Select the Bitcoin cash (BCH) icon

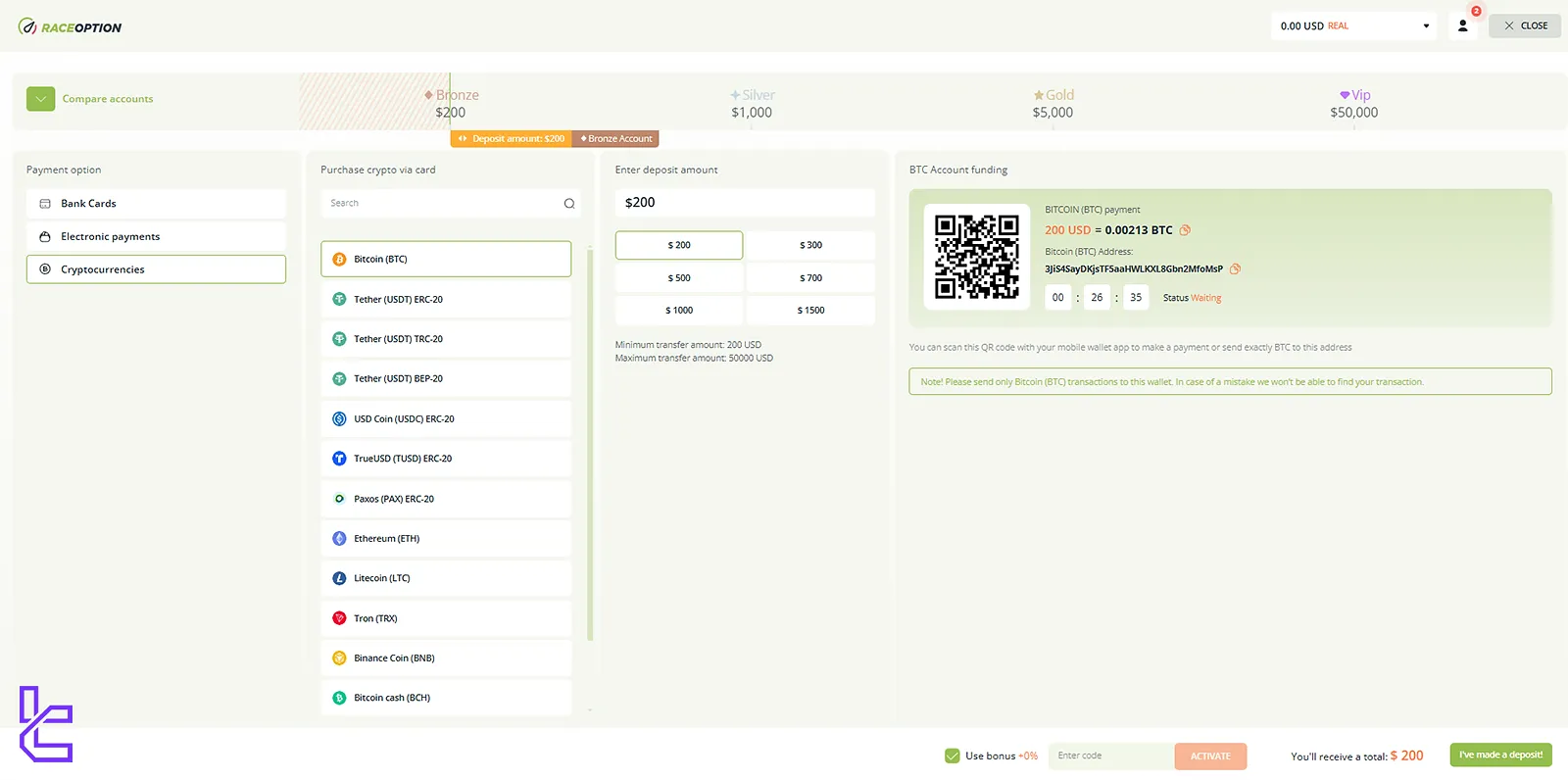[x=339, y=698]
